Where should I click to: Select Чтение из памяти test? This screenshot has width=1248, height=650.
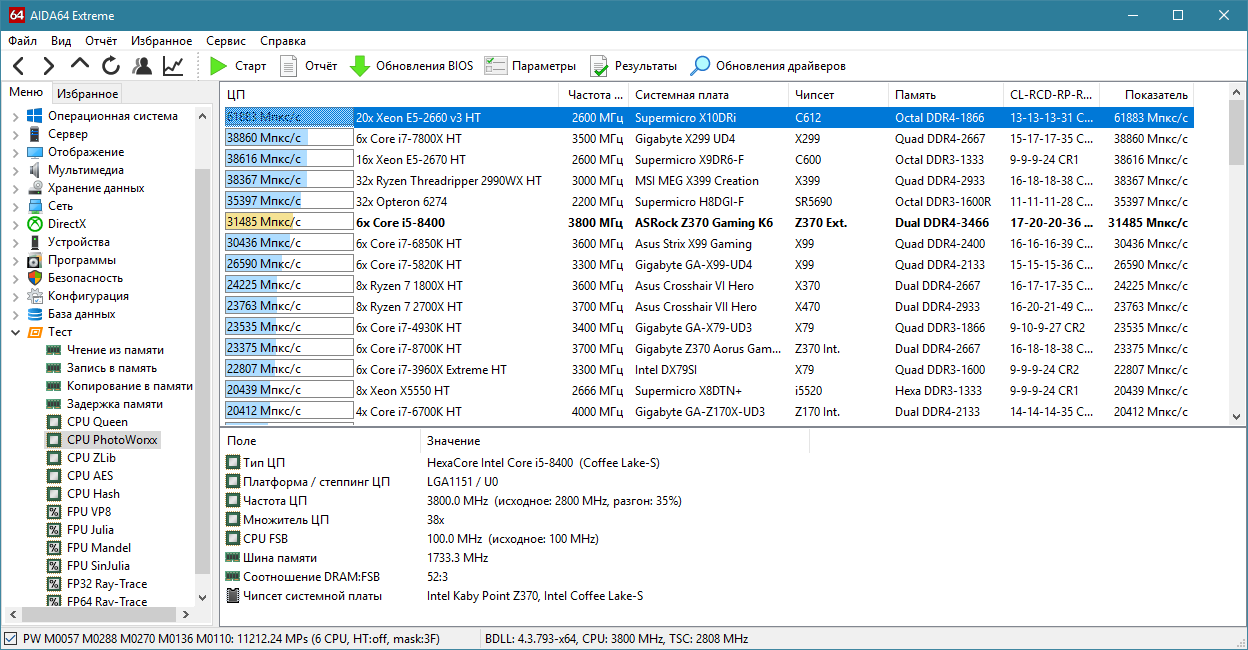(x=115, y=350)
